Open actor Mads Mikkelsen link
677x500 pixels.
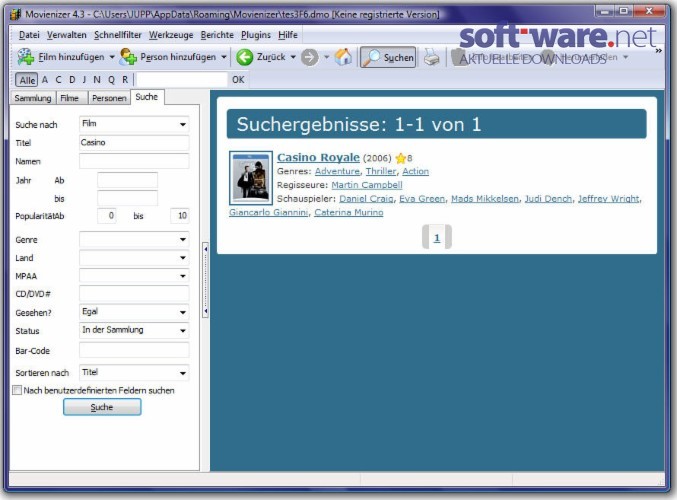(x=485, y=199)
